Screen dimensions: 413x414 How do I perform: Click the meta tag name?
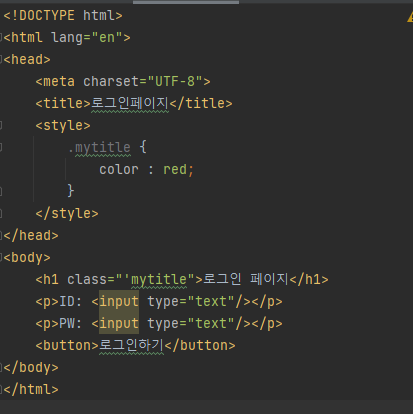(59, 82)
